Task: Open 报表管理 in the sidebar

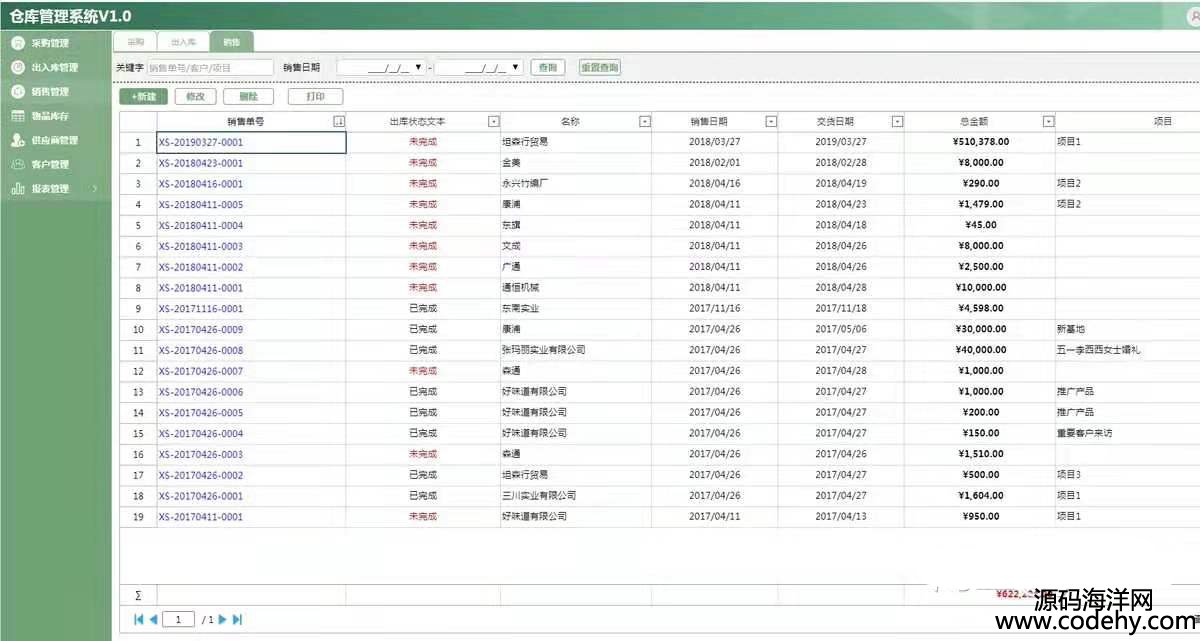Action: pyautogui.click(x=49, y=188)
